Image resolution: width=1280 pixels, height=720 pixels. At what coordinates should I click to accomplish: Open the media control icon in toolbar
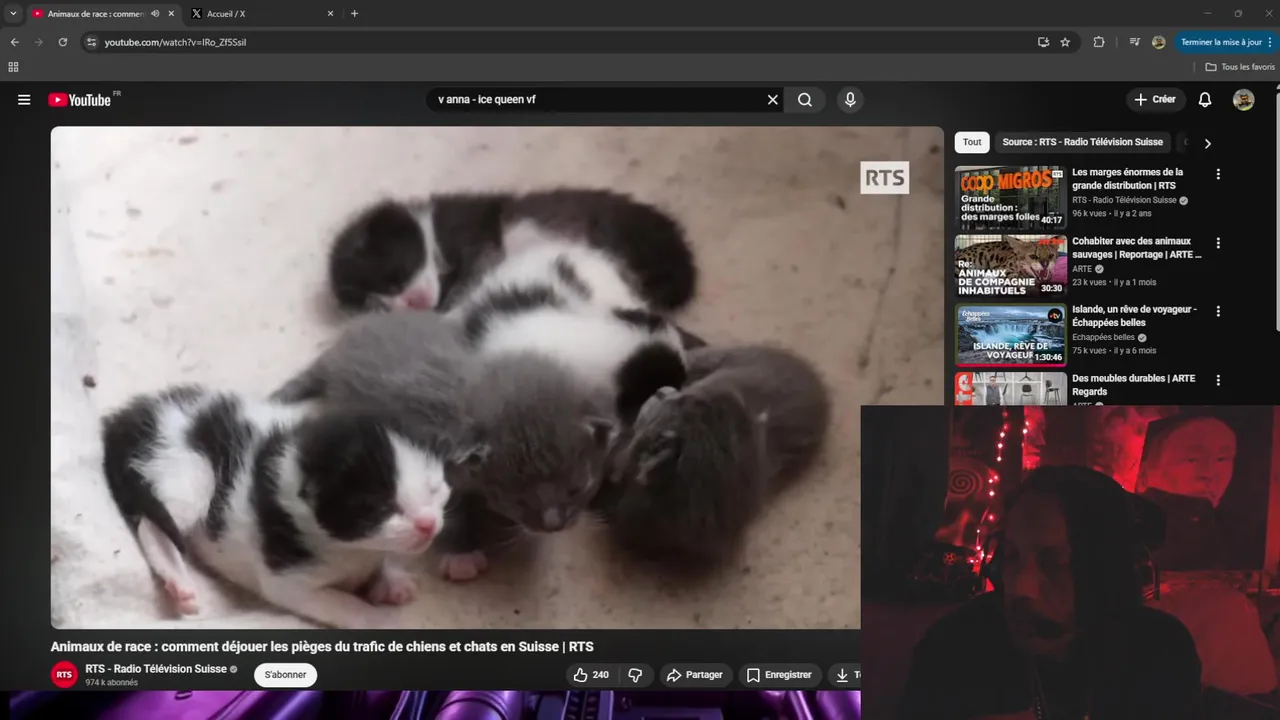(x=1134, y=42)
